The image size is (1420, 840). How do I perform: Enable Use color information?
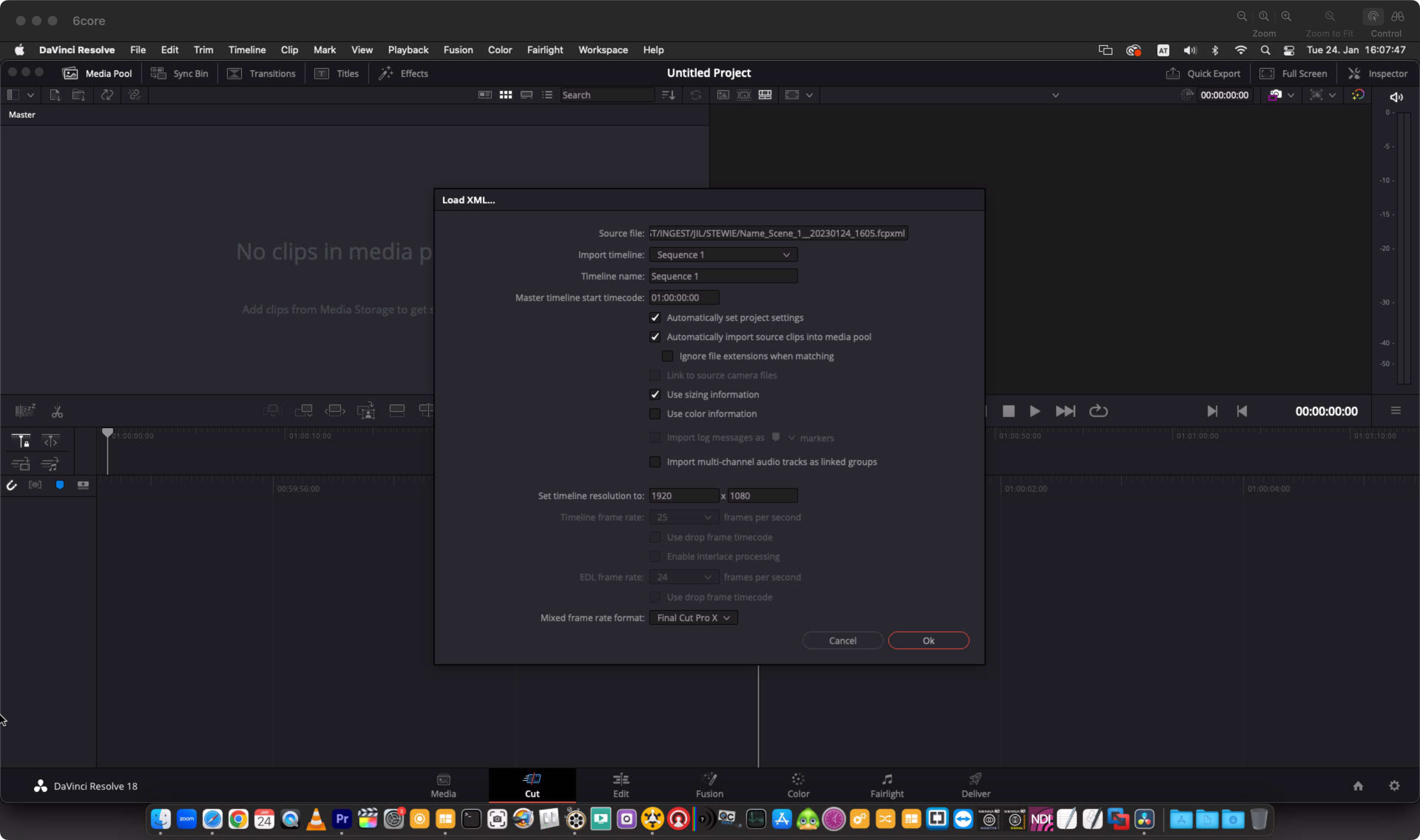click(655, 414)
